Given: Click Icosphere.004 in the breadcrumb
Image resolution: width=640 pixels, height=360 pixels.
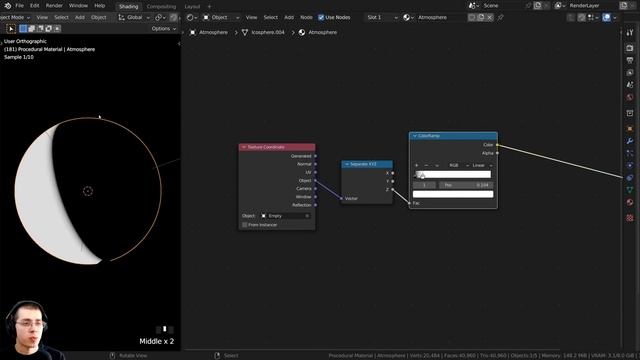Looking at the screenshot, I should tap(267, 32).
